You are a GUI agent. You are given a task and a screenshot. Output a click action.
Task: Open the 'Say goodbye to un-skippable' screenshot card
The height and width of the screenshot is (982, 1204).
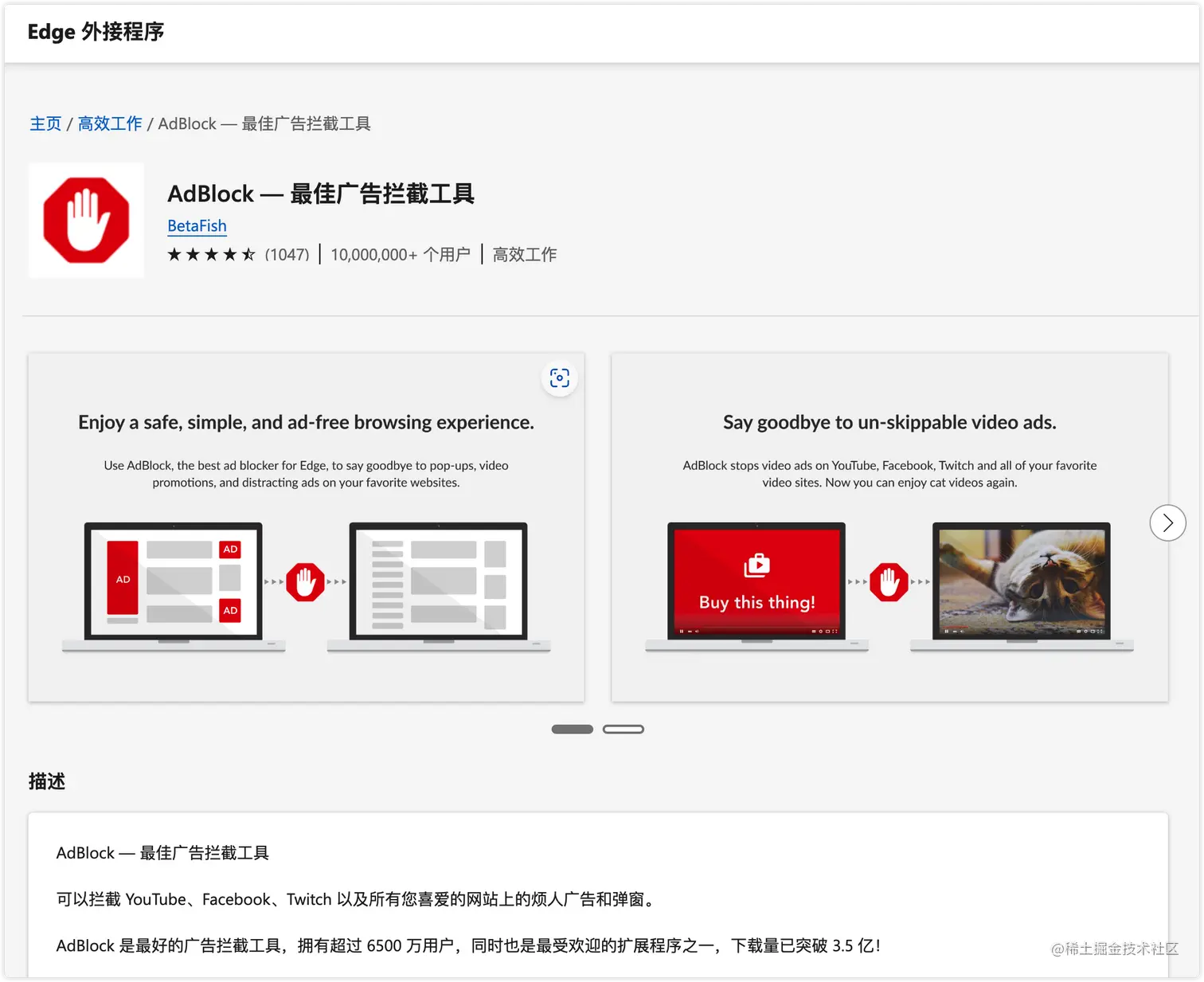point(889,527)
